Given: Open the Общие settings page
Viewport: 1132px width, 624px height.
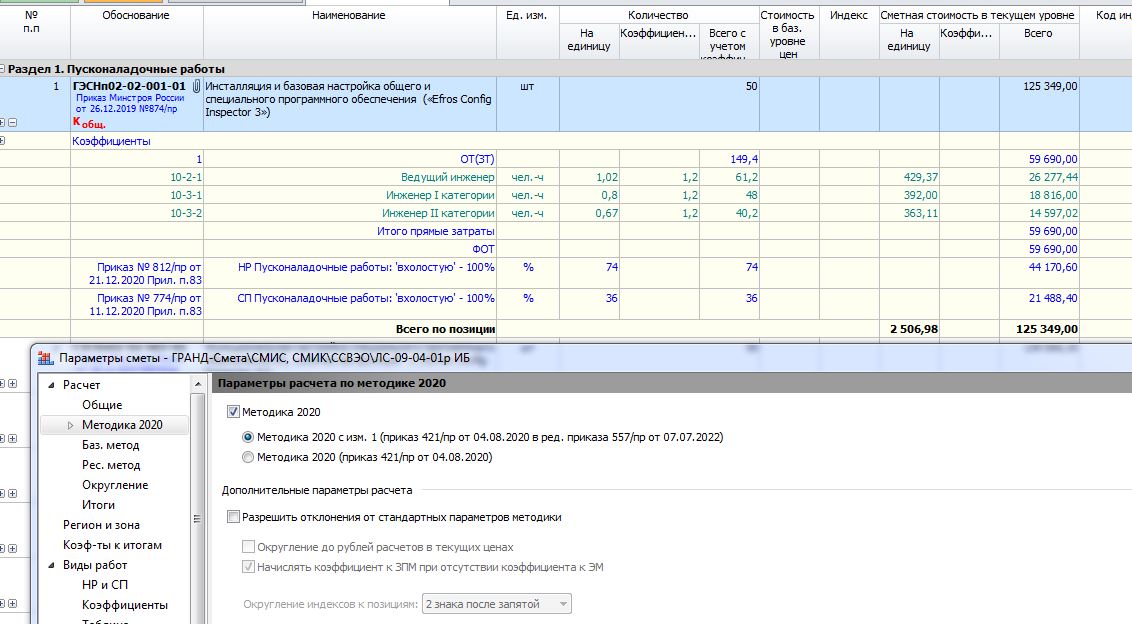Looking at the screenshot, I should coord(102,405).
